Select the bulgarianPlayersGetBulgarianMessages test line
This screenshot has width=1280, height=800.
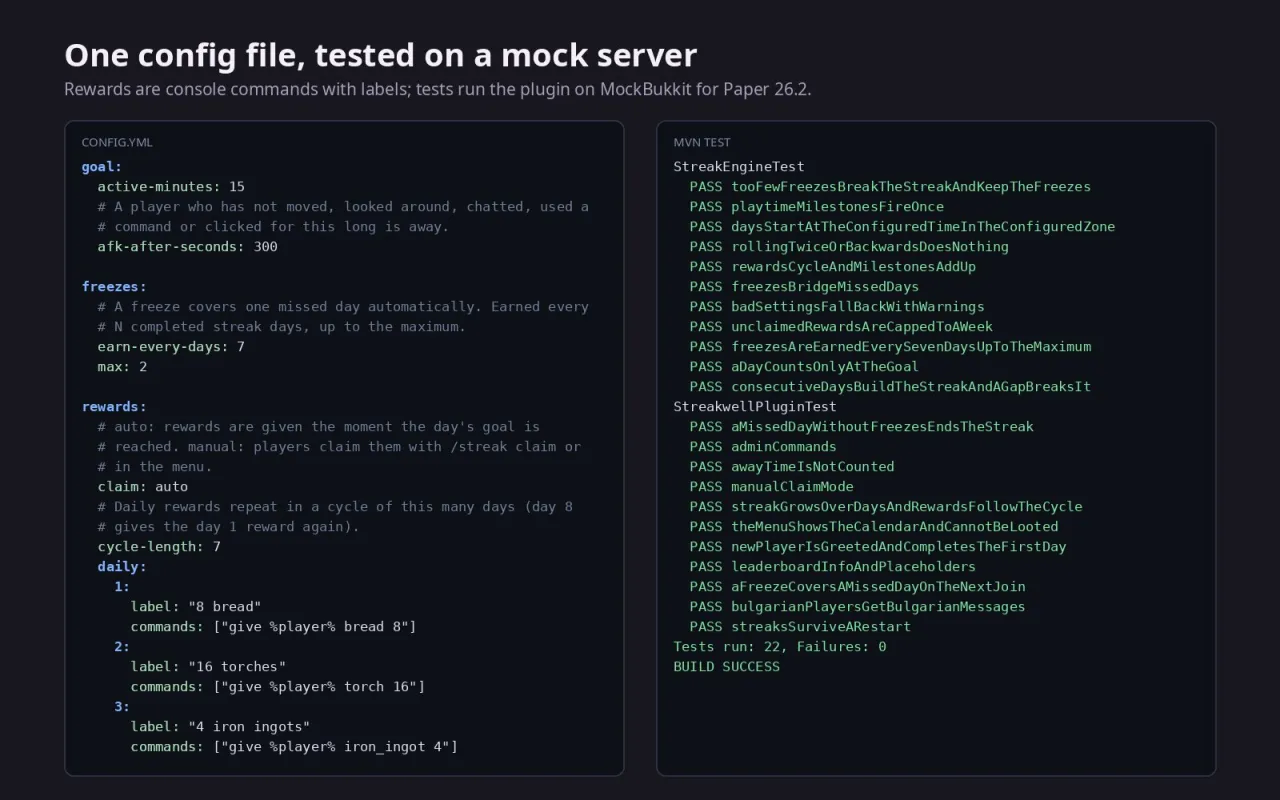857,607
